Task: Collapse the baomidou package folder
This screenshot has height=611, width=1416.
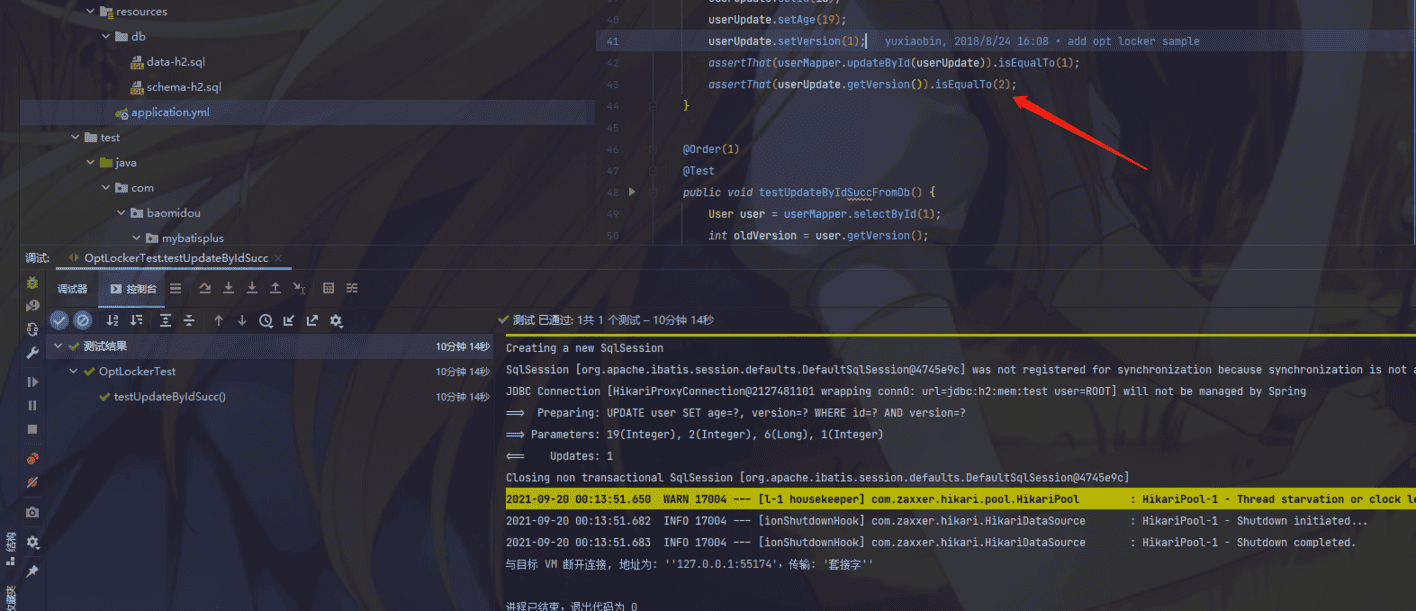Action: [122, 213]
